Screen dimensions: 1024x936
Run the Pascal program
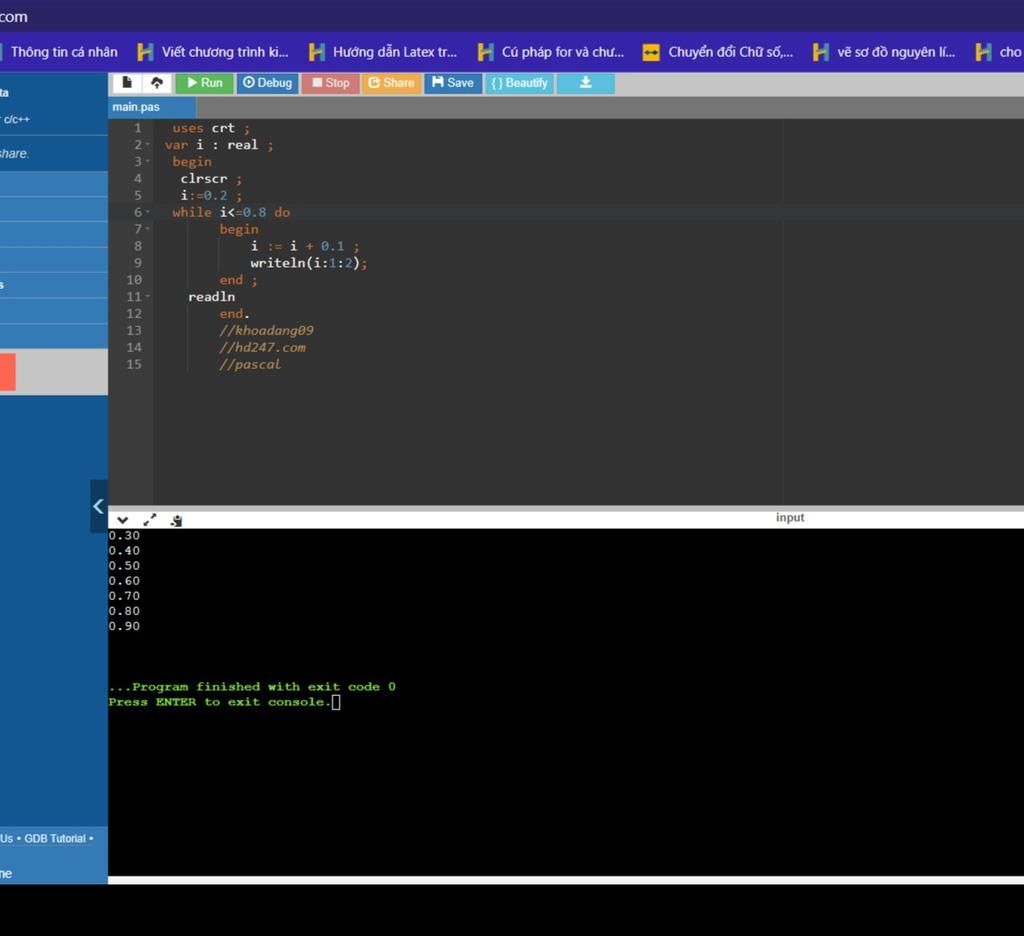[204, 83]
